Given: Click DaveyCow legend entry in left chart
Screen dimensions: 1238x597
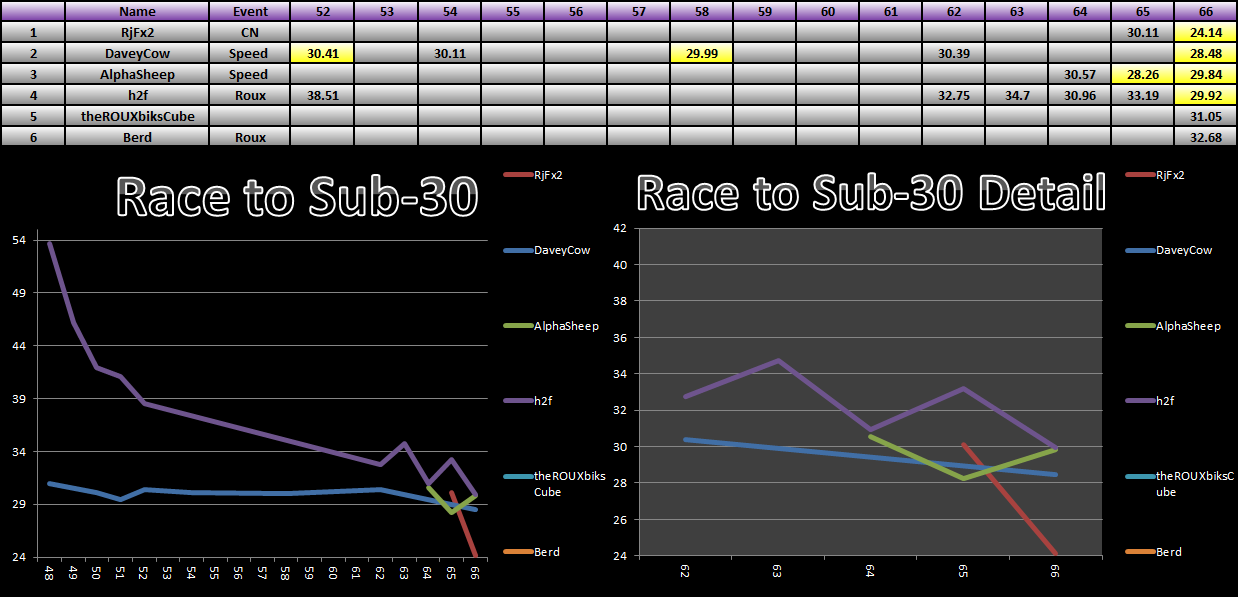Looking at the screenshot, I should tap(547, 250).
